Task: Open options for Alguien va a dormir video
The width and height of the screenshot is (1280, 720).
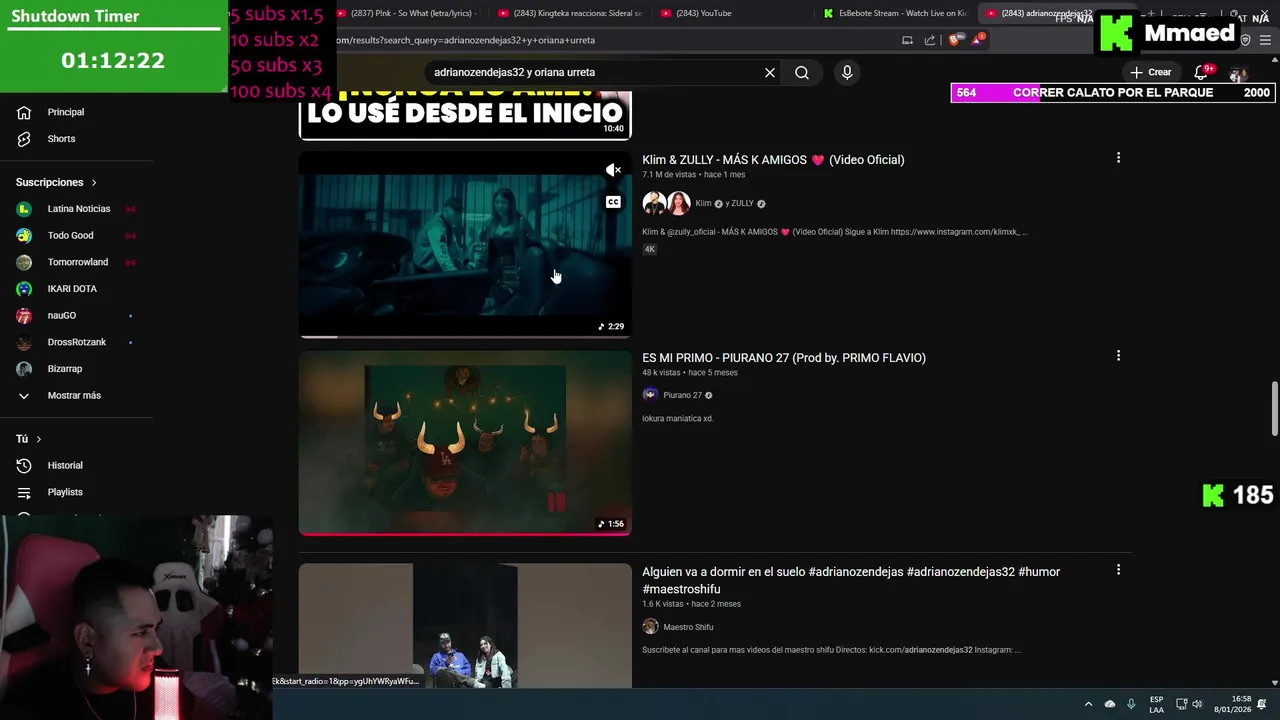Action: tap(1118, 570)
